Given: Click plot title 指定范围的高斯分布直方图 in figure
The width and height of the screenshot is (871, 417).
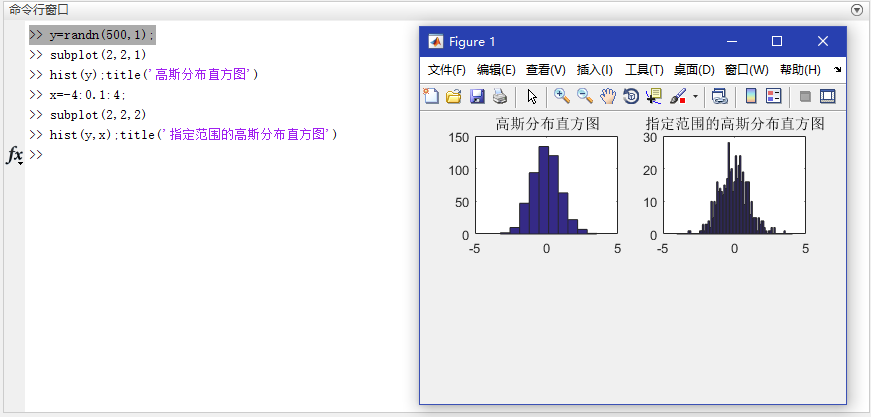Looking at the screenshot, I should coord(735,123).
